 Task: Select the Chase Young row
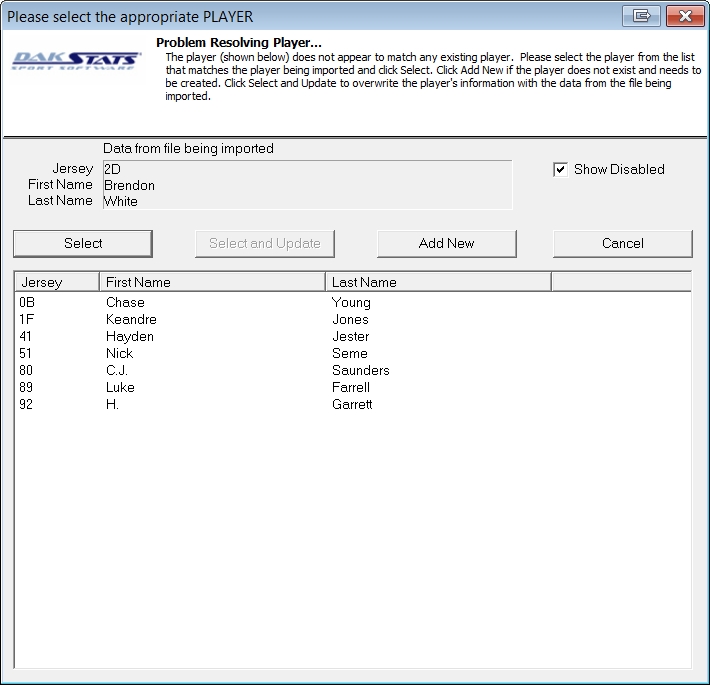tap(125, 302)
